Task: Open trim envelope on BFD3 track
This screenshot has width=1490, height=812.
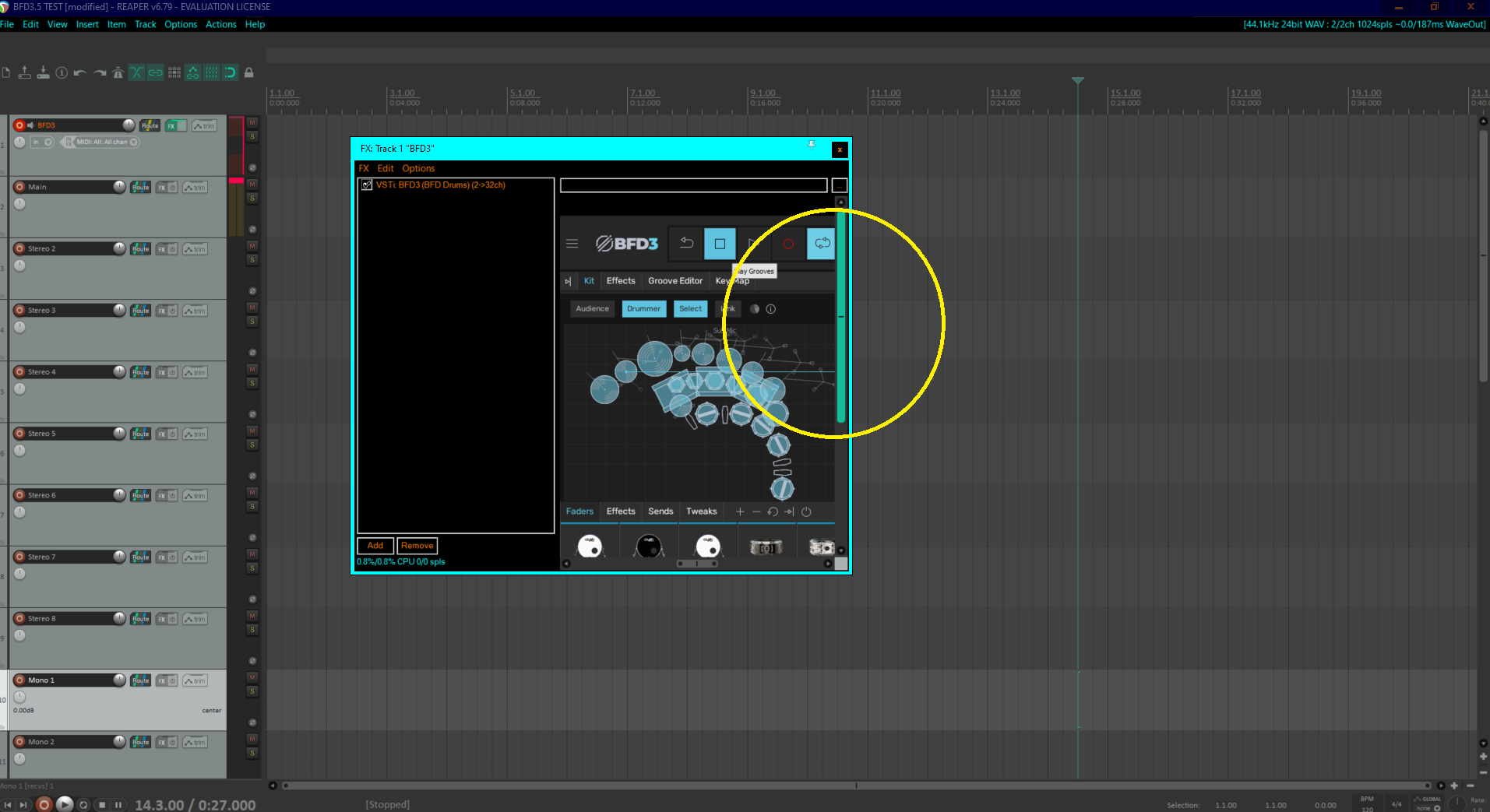Action: (204, 125)
